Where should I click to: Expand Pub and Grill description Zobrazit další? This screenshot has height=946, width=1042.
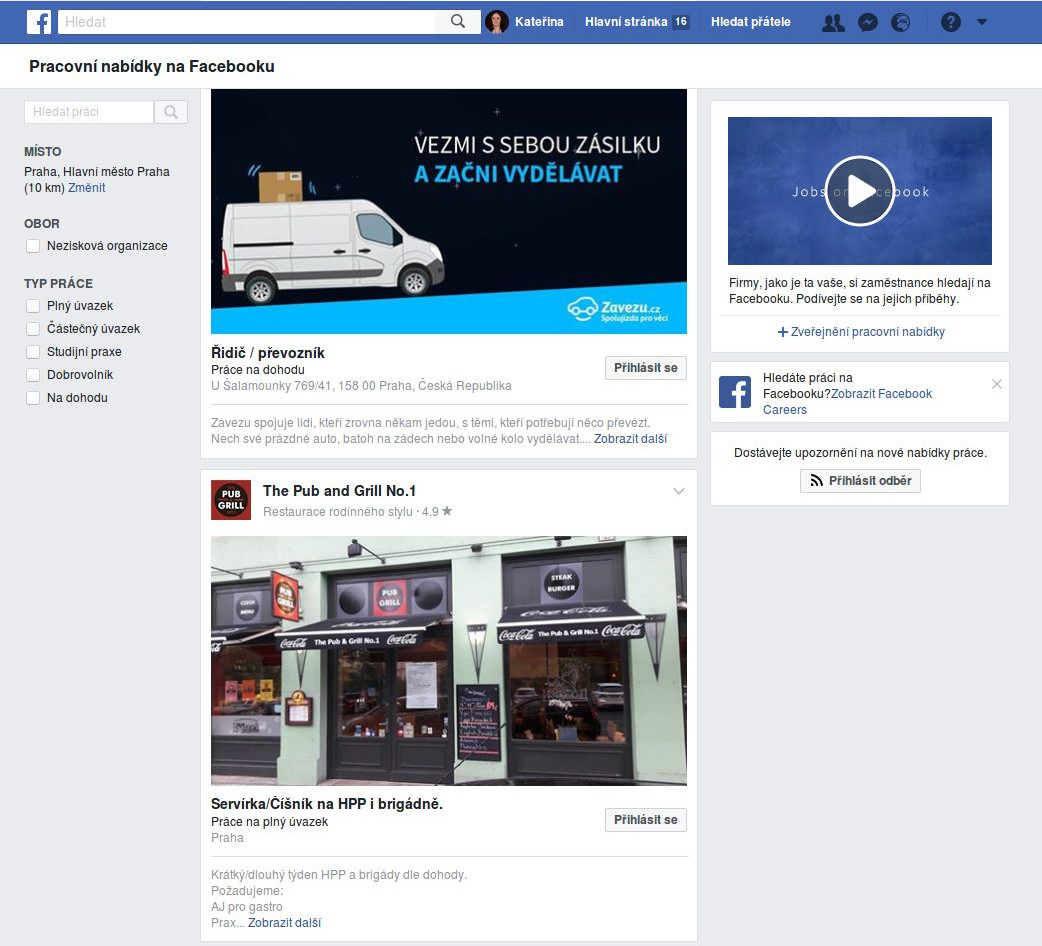[284, 923]
